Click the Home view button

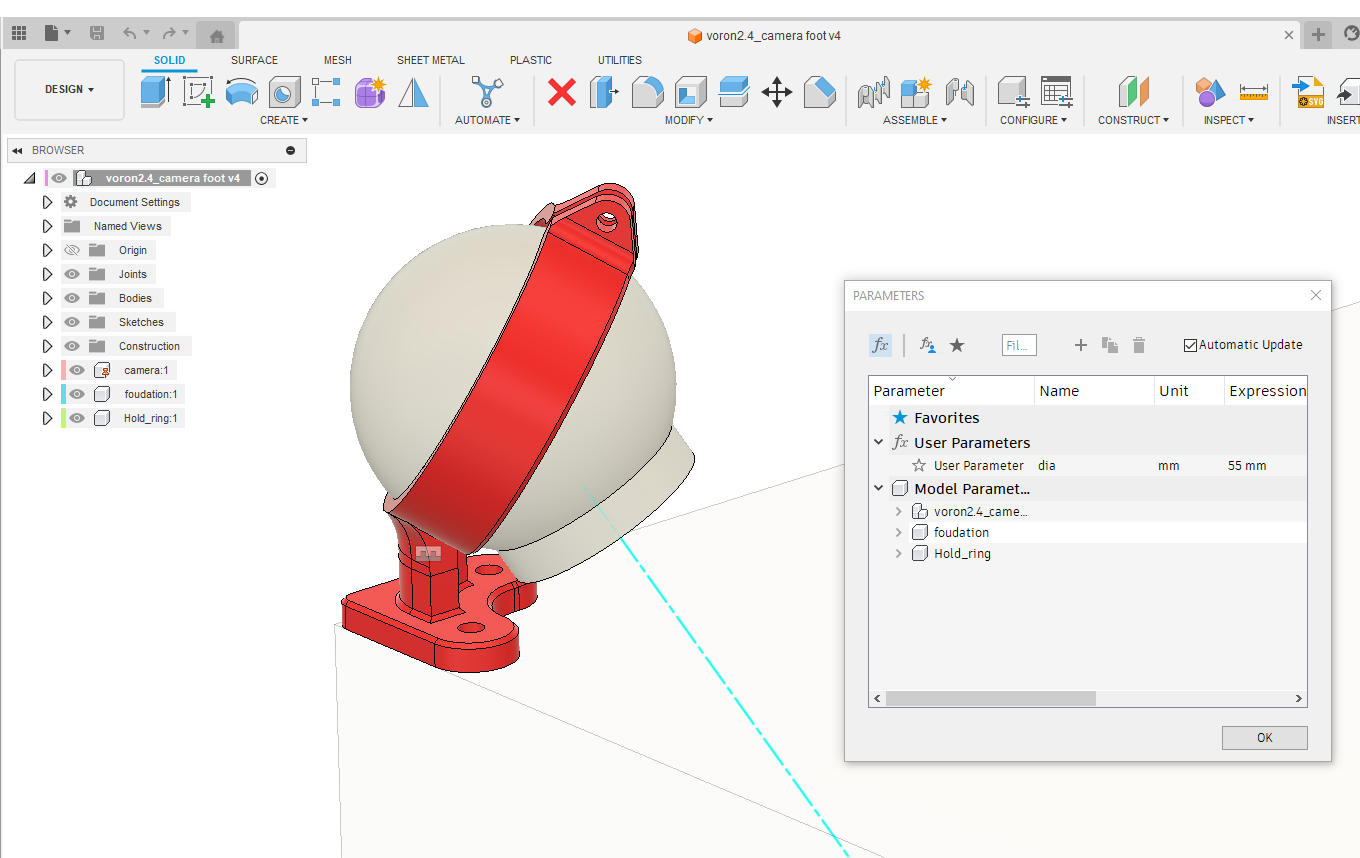(x=217, y=35)
